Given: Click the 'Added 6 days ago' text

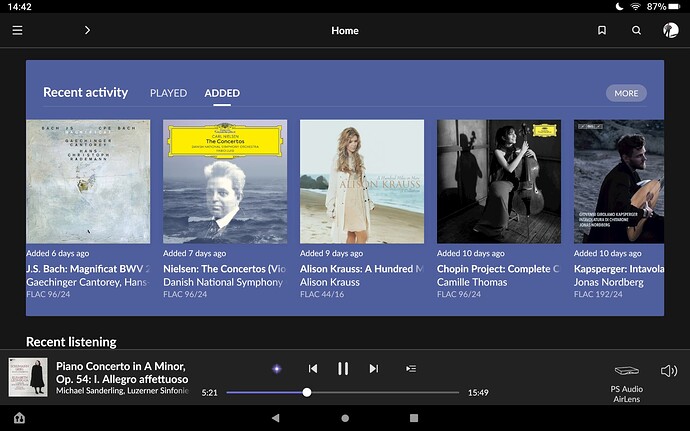Looking at the screenshot, I should click(58, 254).
